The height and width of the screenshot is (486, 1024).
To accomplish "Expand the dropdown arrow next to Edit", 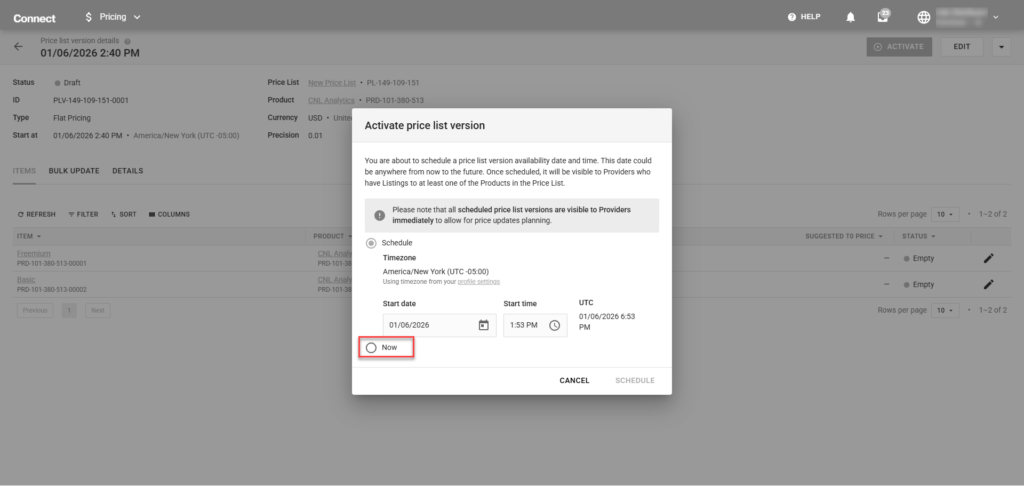I will point(1002,47).
